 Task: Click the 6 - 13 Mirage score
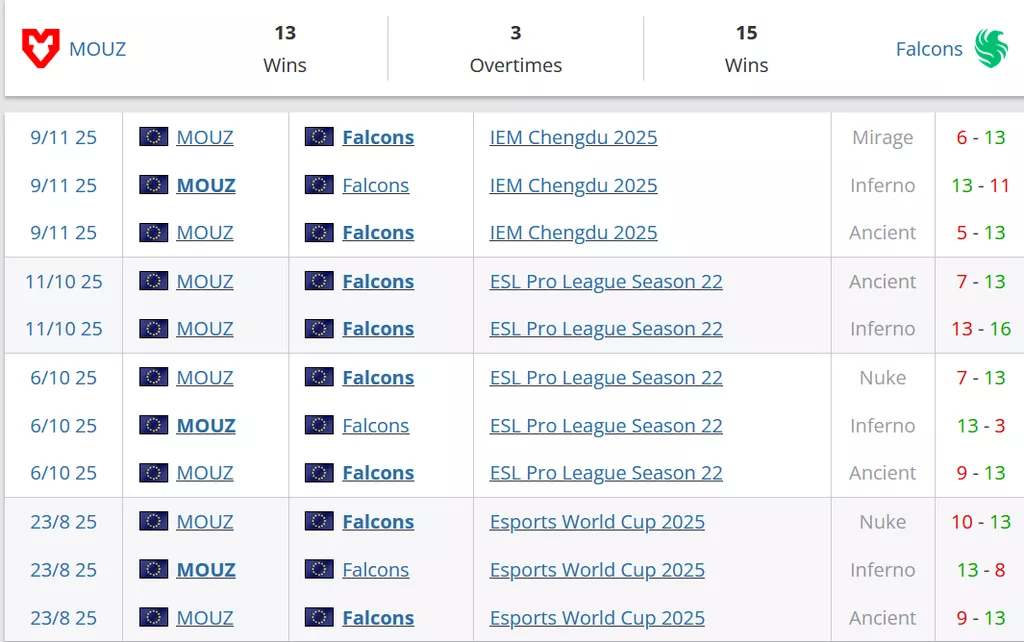pyautogui.click(x=980, y=137)
